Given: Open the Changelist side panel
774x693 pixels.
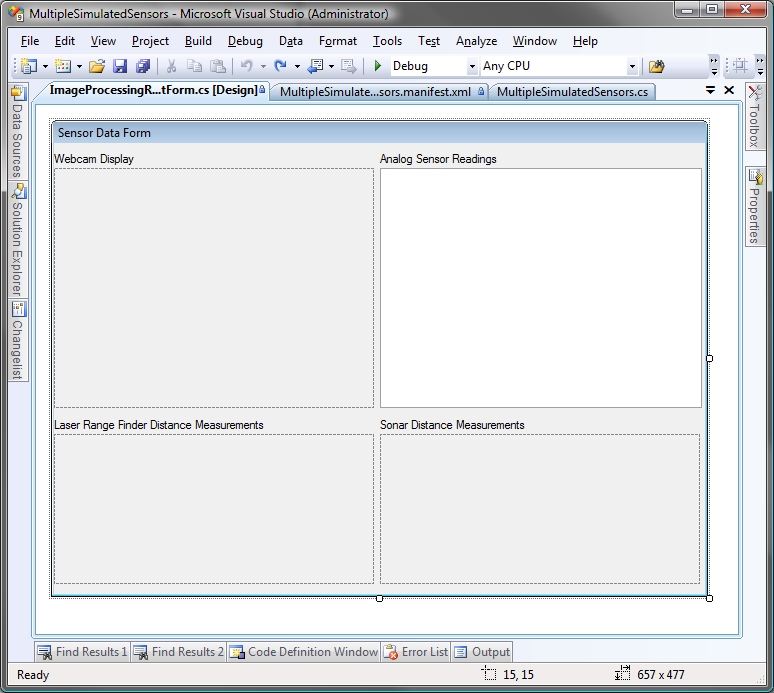Looking at the screenshot, I should (x=17, y=341).
